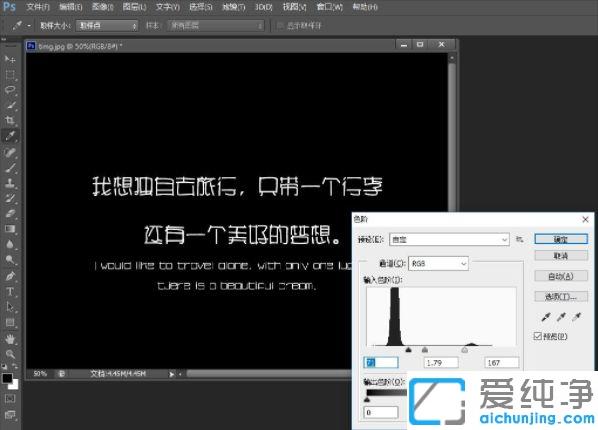Viewport: 598px width, 430px height.
Task: Click the 自动(A) auto button
Action: (x=561, y=276)
